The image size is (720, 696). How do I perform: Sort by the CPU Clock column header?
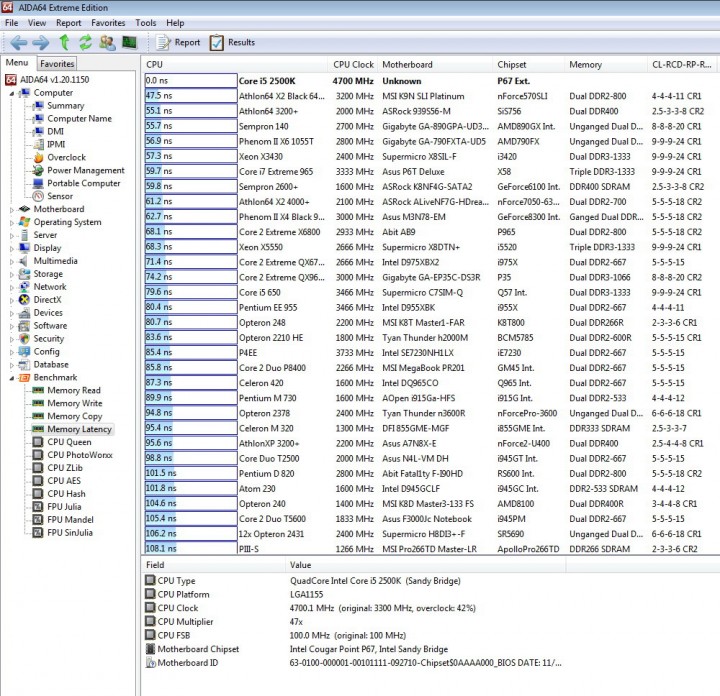coord(353,65)
